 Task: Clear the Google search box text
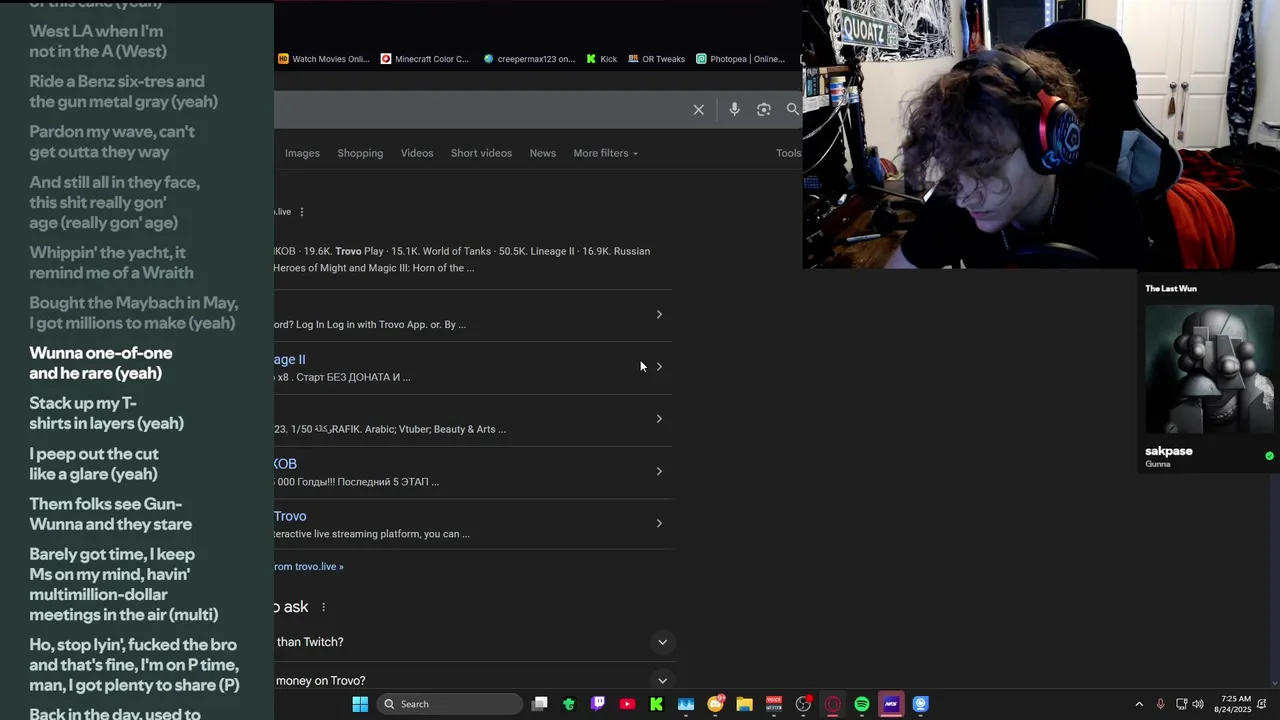pyautogui.click(x=699, y=110)
